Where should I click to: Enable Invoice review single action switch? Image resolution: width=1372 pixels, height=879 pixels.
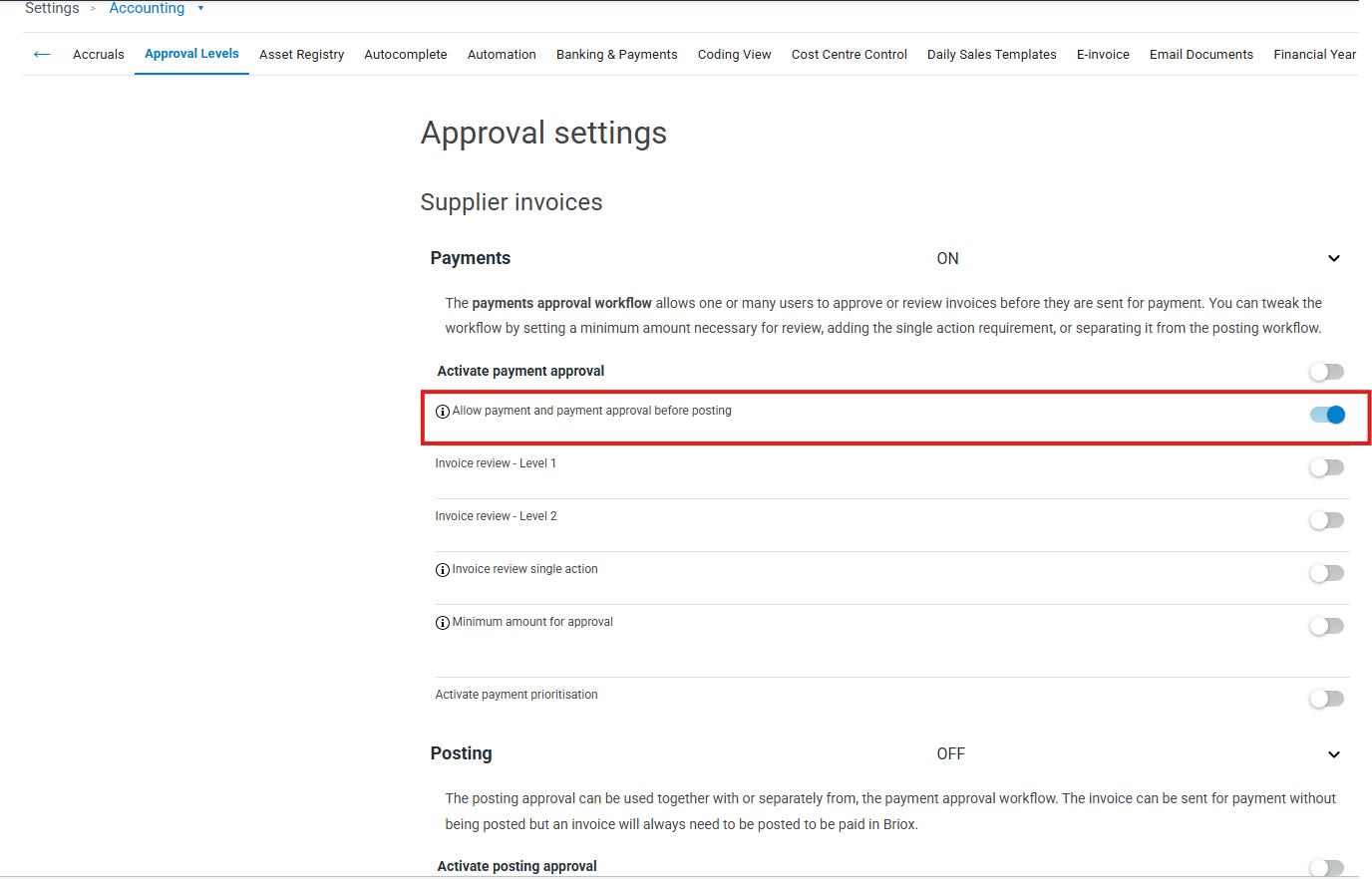[x=1326, y=573]
